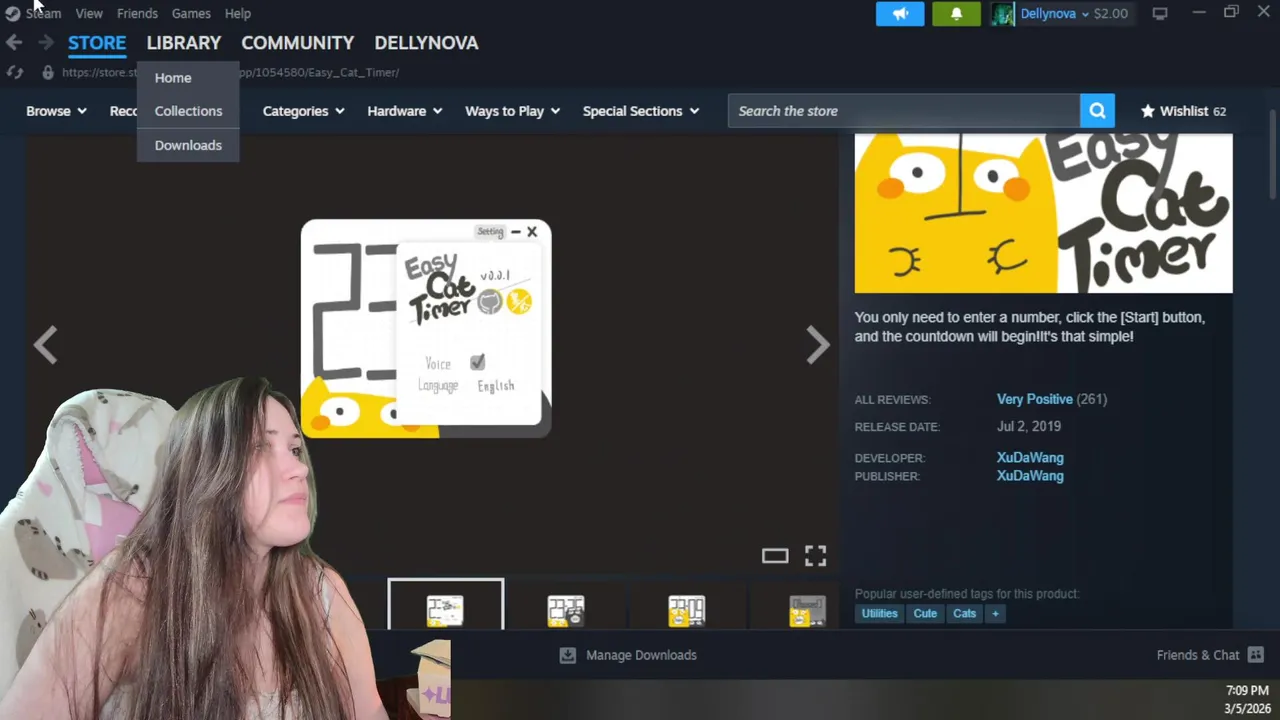
Task: Open the Very Positive reviews link
Action: pyautogui.click(x=1035, y=399)
